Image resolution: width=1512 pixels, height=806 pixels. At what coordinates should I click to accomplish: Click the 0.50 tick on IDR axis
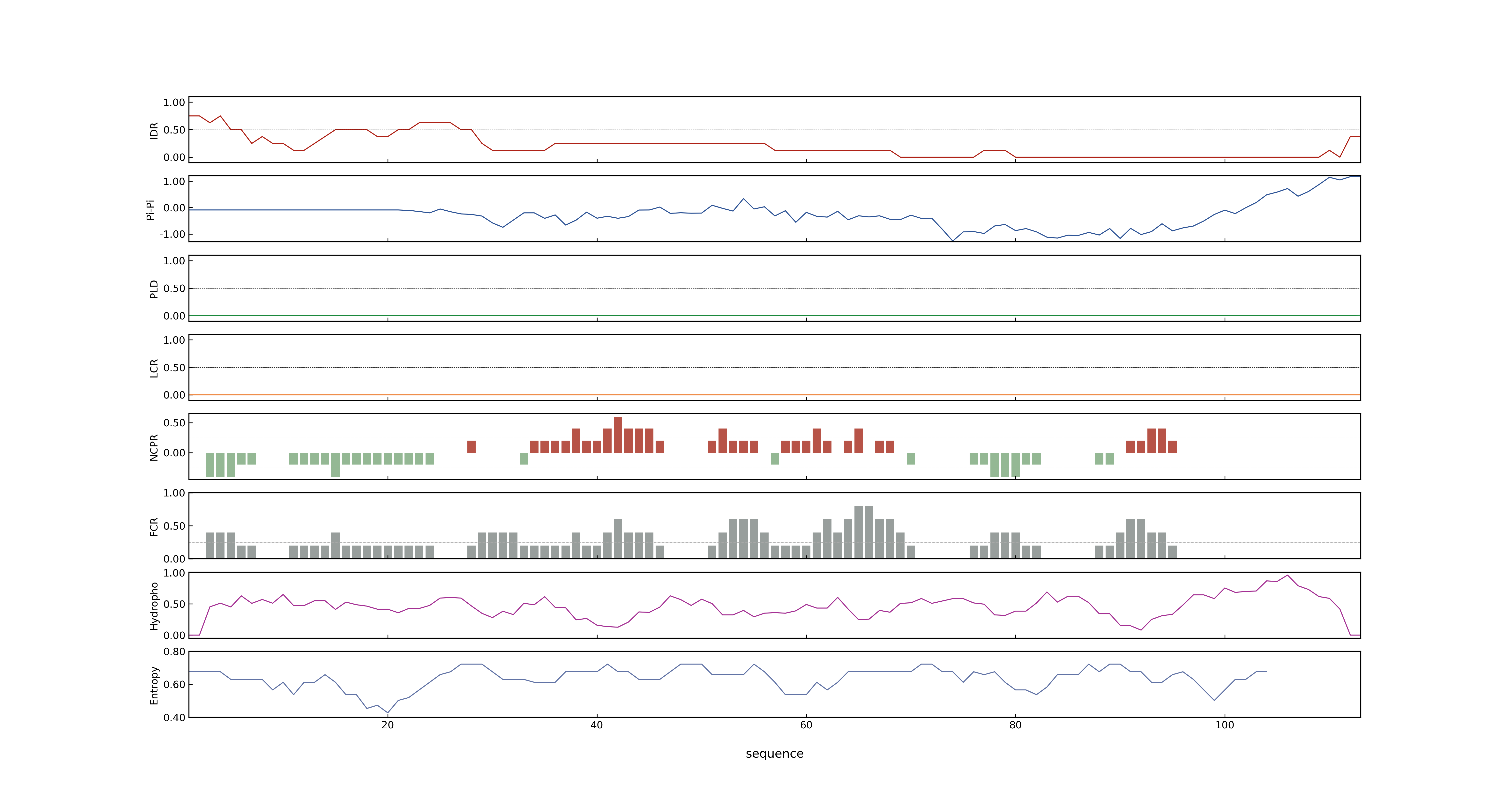click(174, 130)
